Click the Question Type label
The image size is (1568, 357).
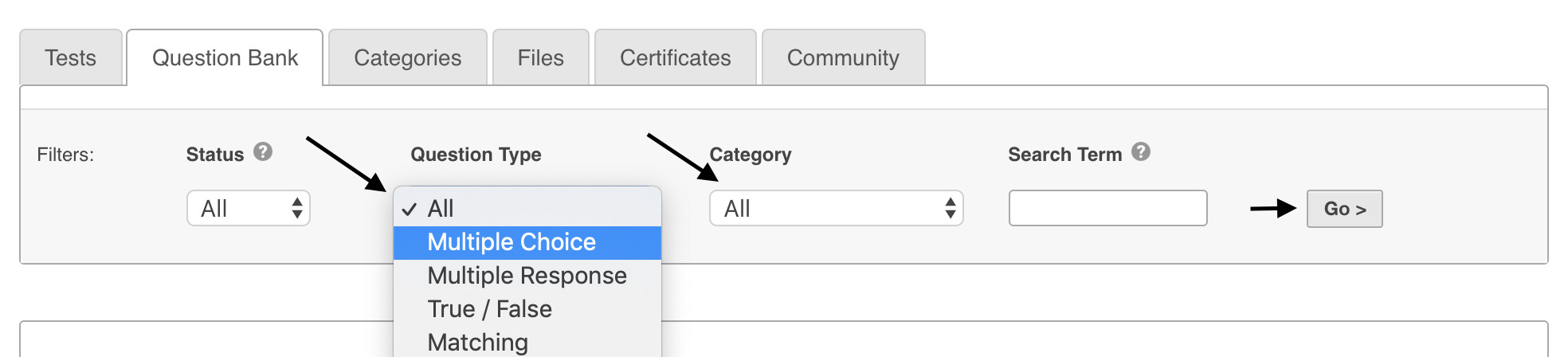[476, 155]
